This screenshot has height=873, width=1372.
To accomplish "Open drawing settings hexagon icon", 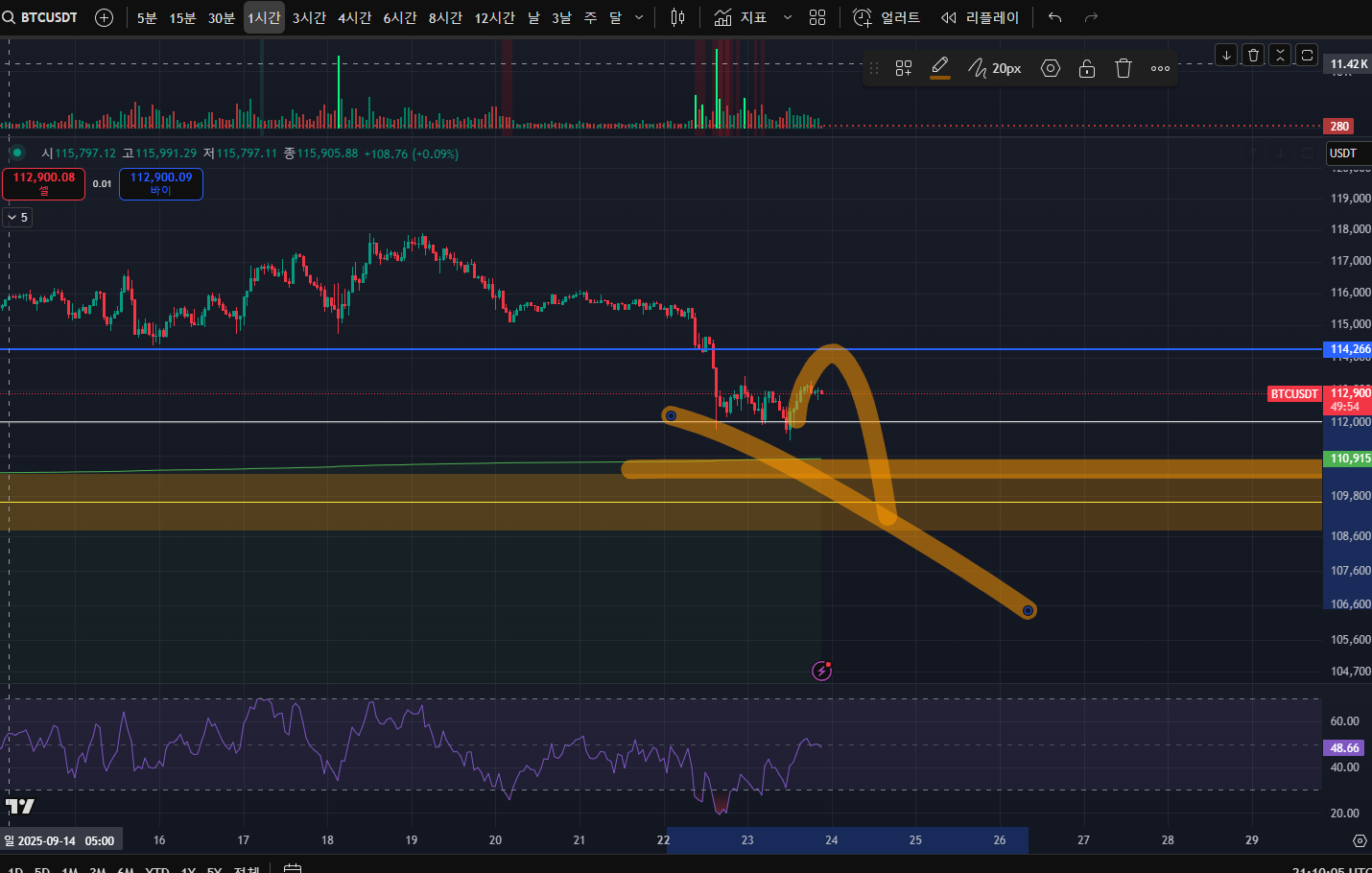I will point(1051,68).
